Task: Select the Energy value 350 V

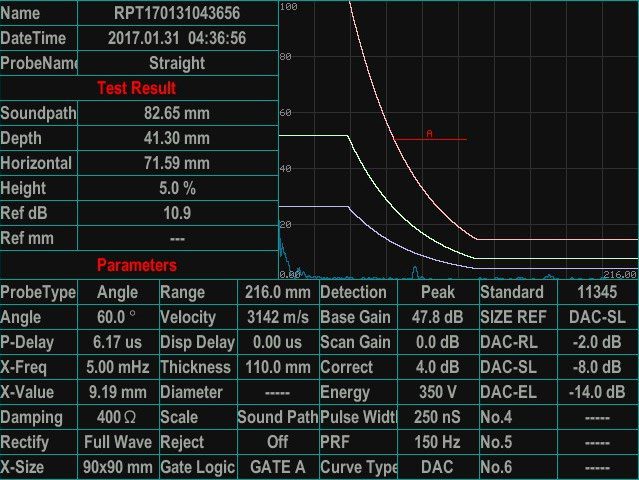Action: pos(437,392)
